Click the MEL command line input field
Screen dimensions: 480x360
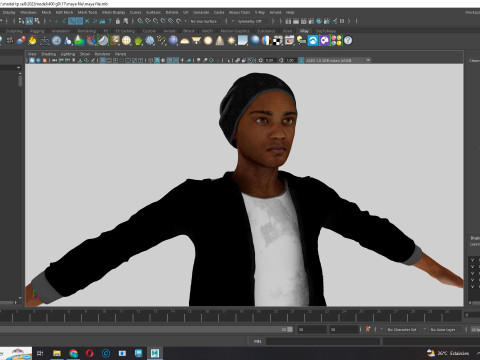click(323, 341)
